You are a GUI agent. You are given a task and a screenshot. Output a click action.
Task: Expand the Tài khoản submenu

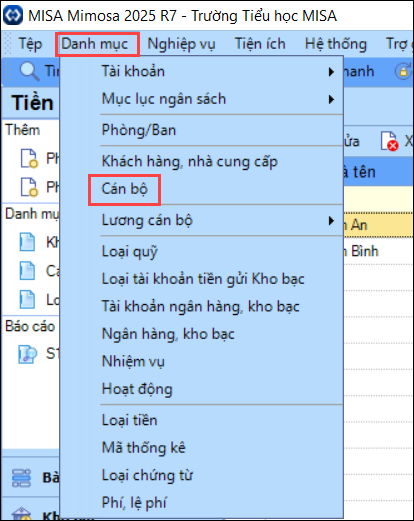click(x=202, y=71)
